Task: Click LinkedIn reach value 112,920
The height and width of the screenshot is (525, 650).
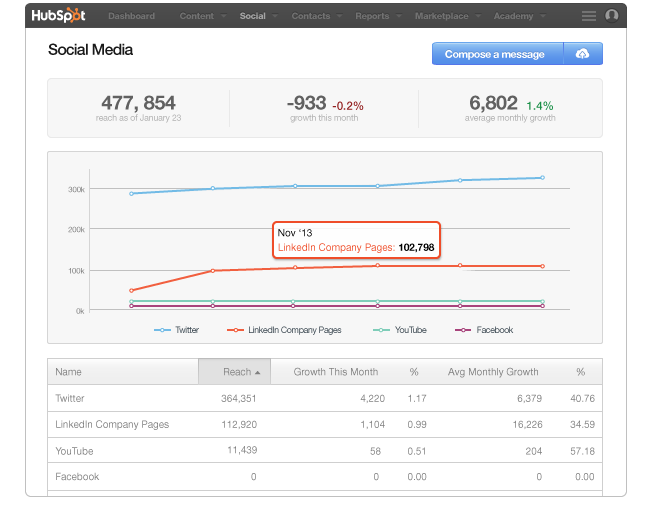Action: [239, 425]
